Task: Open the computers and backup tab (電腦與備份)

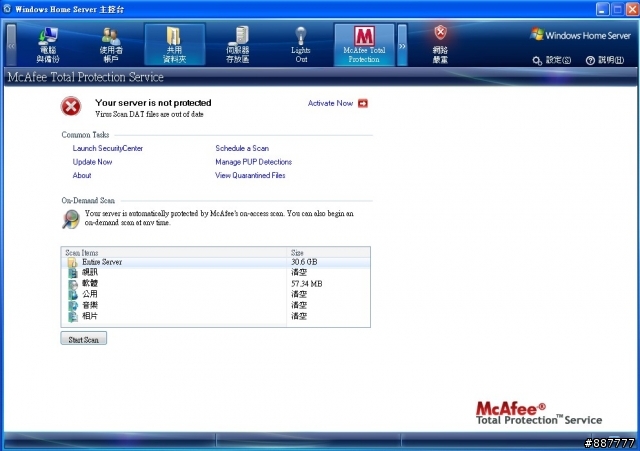Action: tap(48, 44)
